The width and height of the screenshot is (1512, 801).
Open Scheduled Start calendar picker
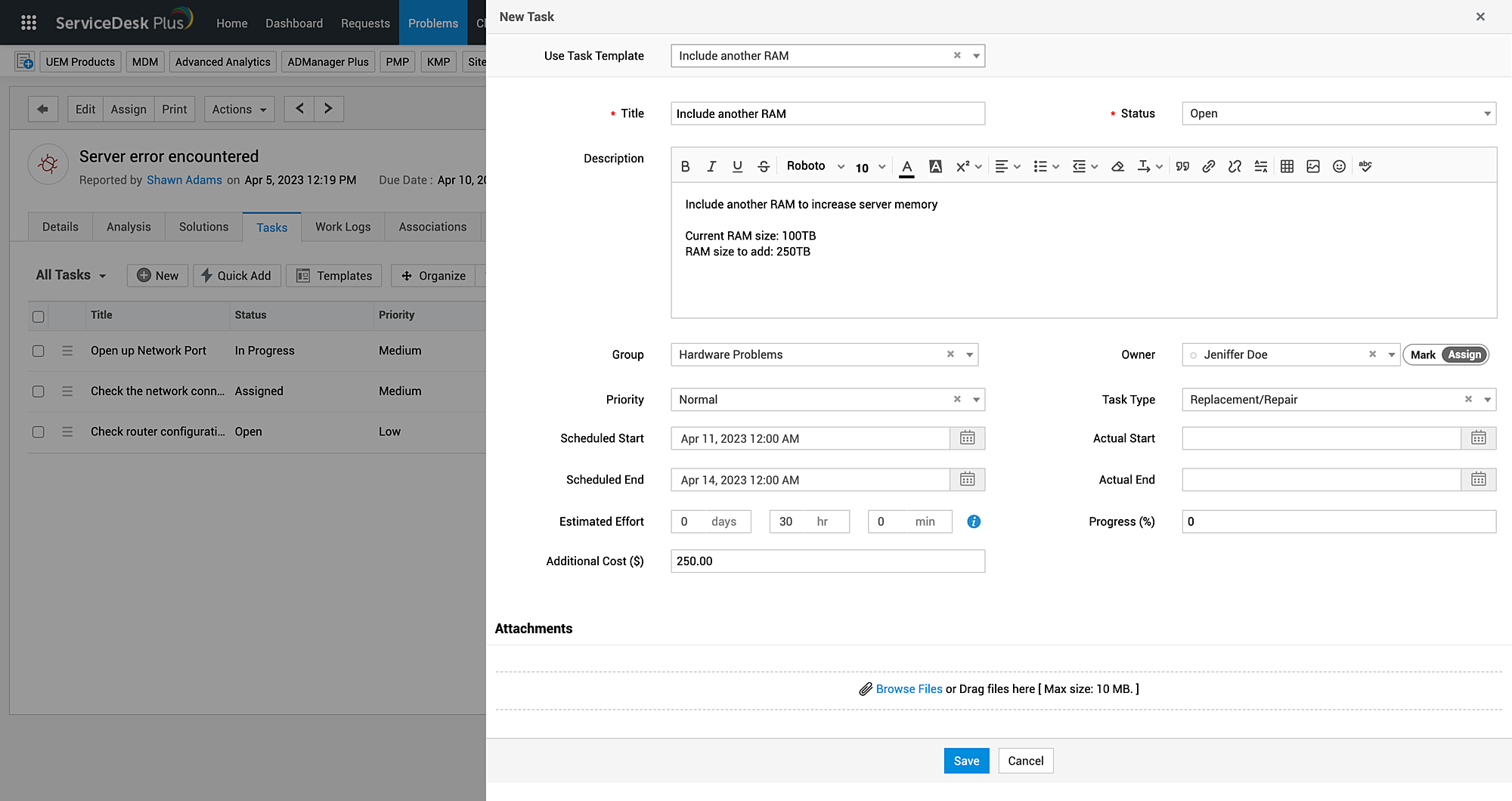[x=967, y=438]
